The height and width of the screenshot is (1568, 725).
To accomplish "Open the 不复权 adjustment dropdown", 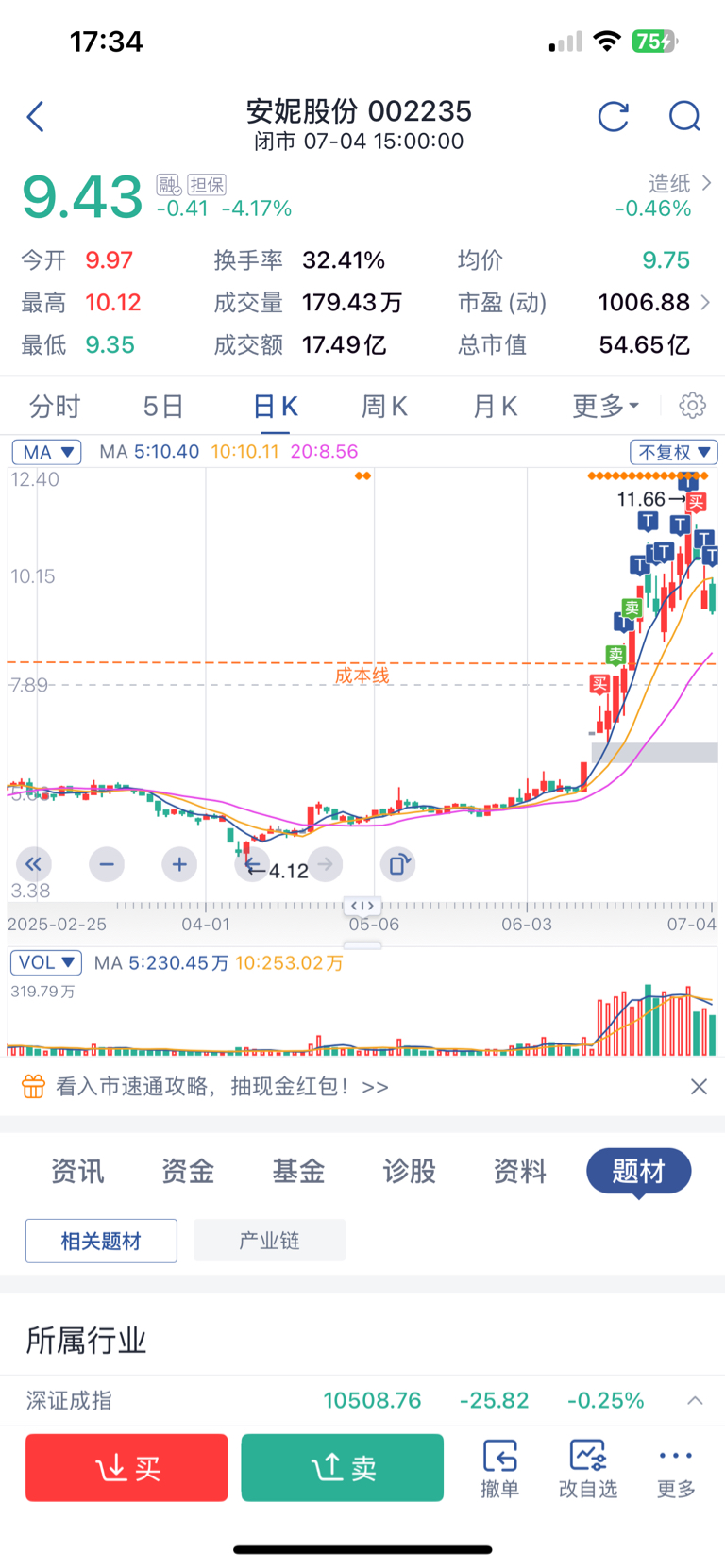I will [x=674, y=452].
